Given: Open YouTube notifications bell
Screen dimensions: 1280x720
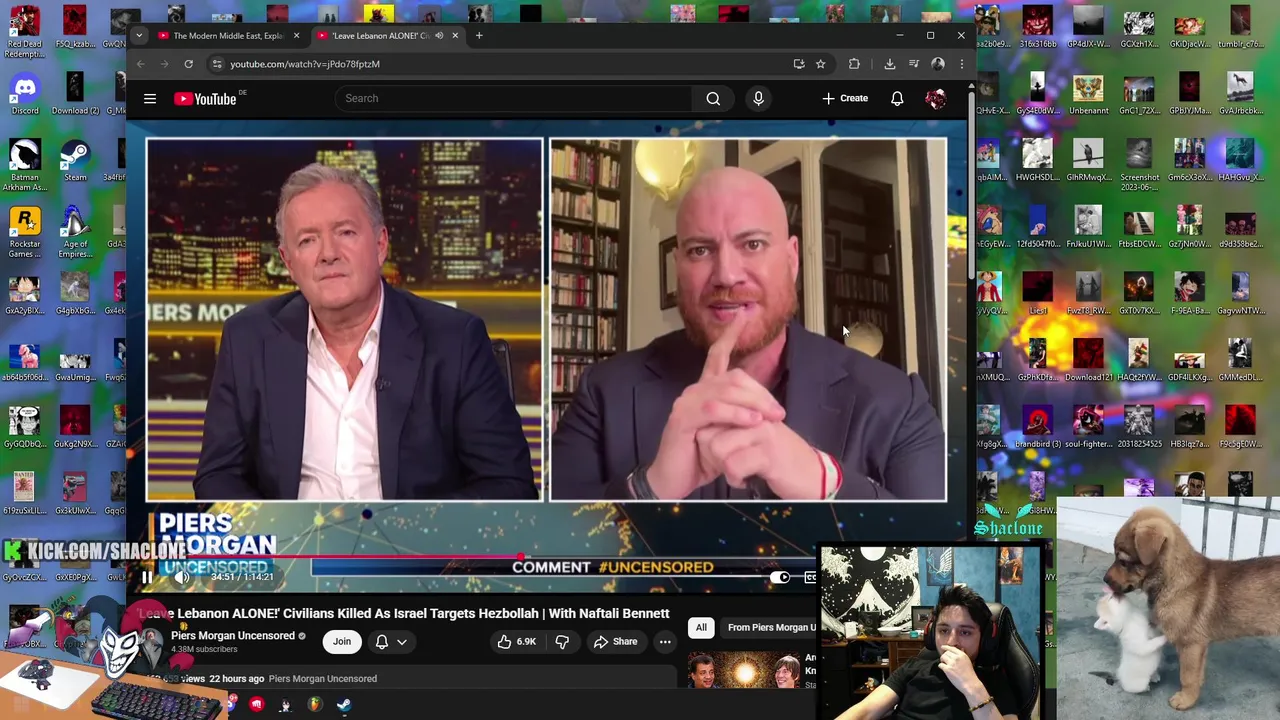Looking at the screenshot, I should pos(897,98).
